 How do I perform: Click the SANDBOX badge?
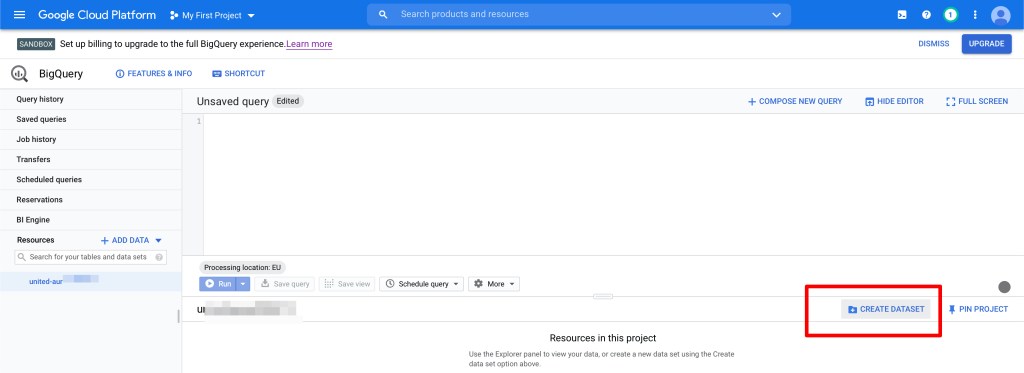[x=36, y=44]
